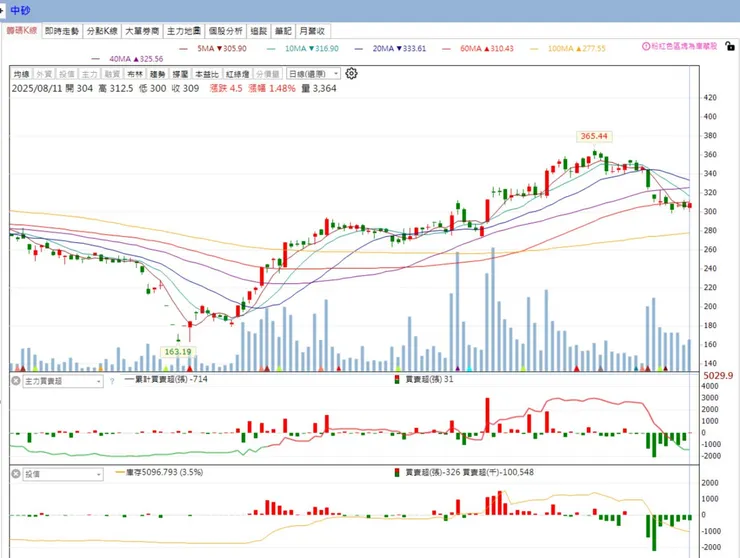
Task: Switch to the 籌碼K線 tab
Action: coord(22,31)
